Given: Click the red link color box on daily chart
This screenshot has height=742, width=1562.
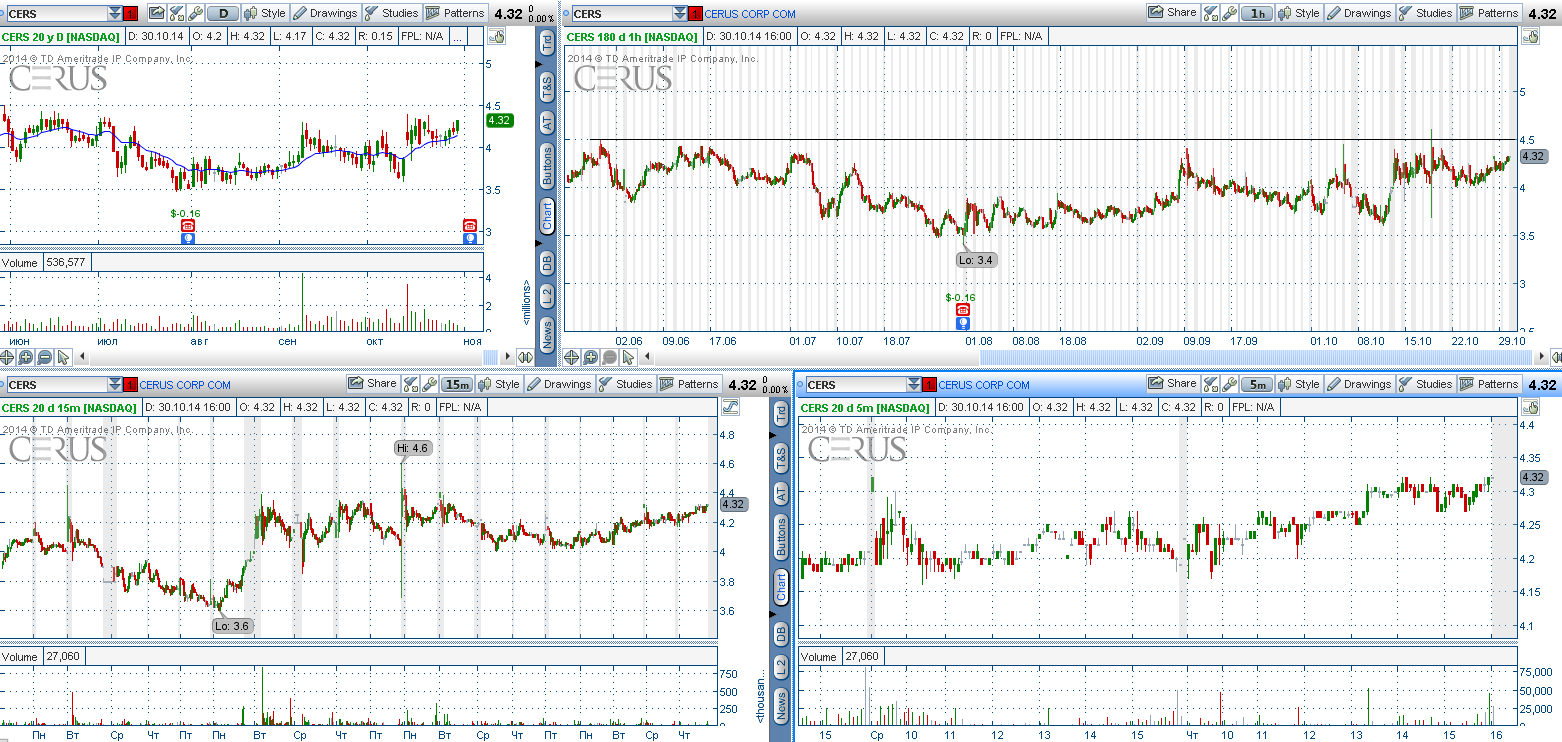Looking at the screenshot, I should click(131, 14).
